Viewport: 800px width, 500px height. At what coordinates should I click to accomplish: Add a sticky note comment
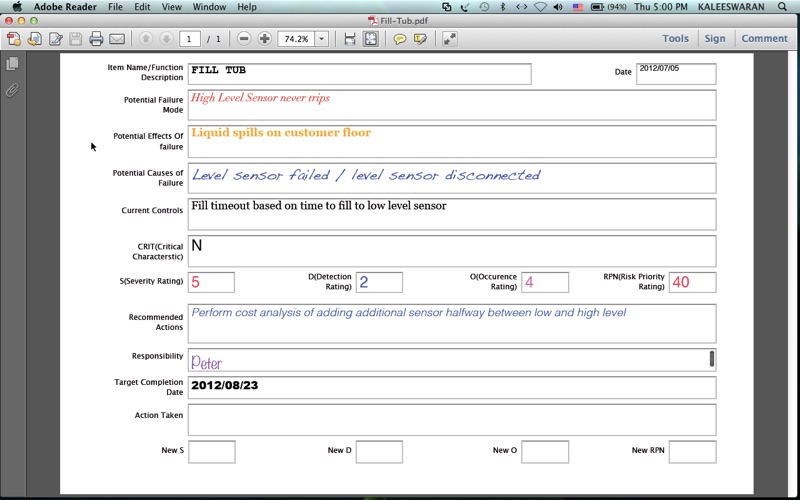(399, 39)
